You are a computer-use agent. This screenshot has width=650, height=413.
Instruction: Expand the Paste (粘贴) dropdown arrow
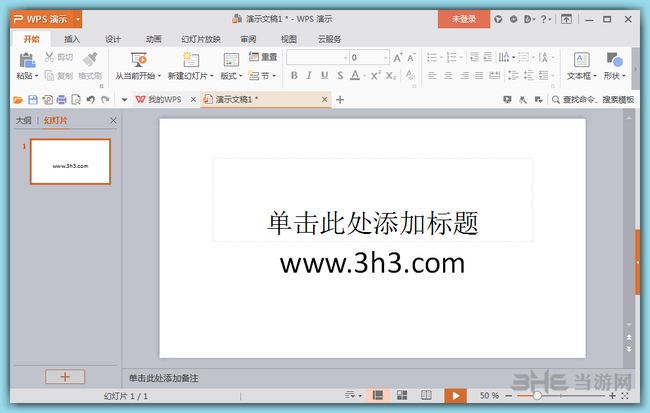pos(36,76)
